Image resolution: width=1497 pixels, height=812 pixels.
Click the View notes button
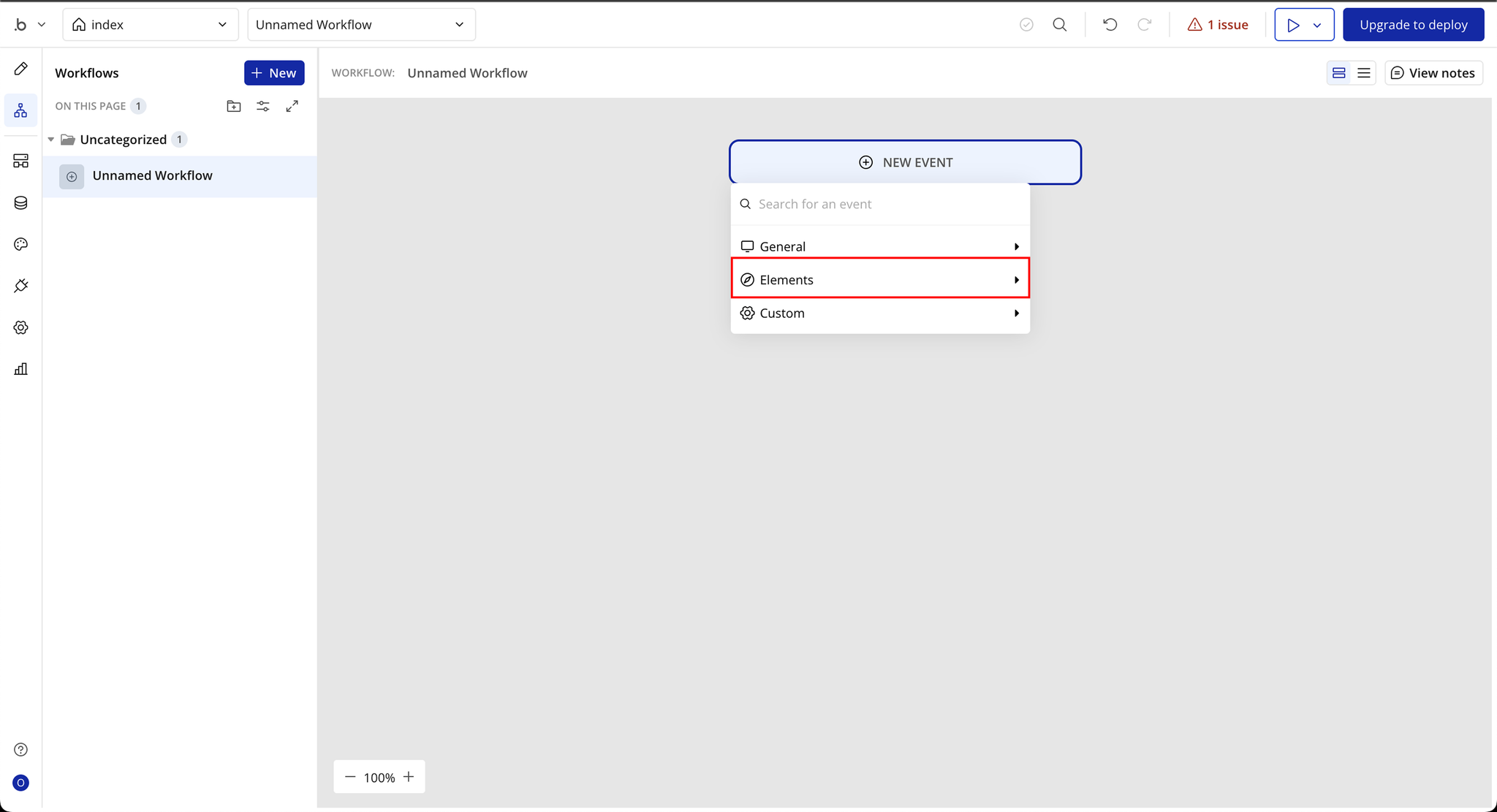[1433, 73]
